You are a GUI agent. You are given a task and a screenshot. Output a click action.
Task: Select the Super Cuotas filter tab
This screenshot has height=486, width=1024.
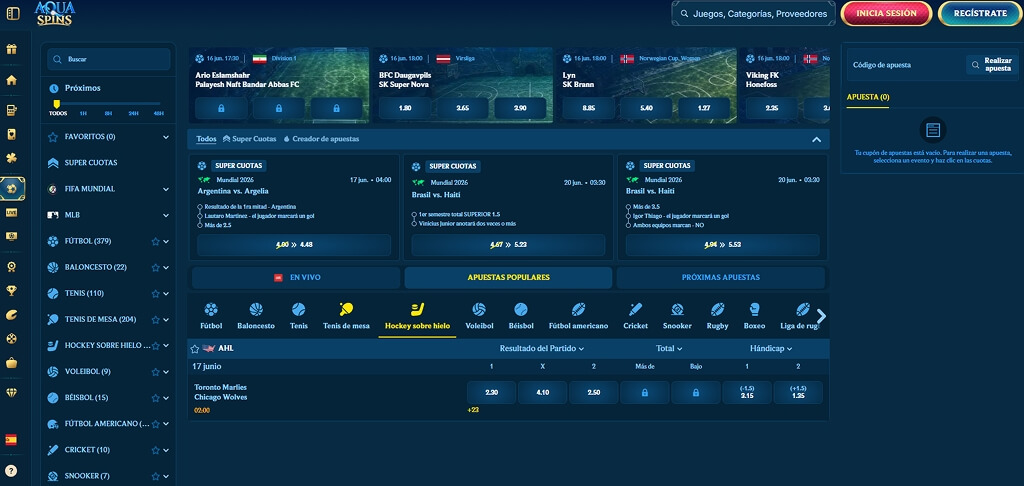(249, 139)
